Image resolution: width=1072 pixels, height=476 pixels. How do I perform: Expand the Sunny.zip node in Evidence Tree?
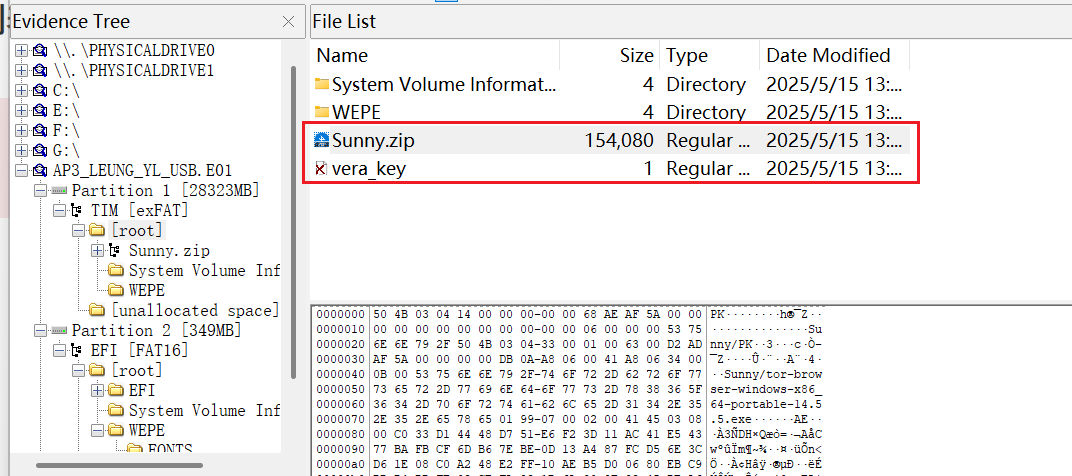pos(95,250)
